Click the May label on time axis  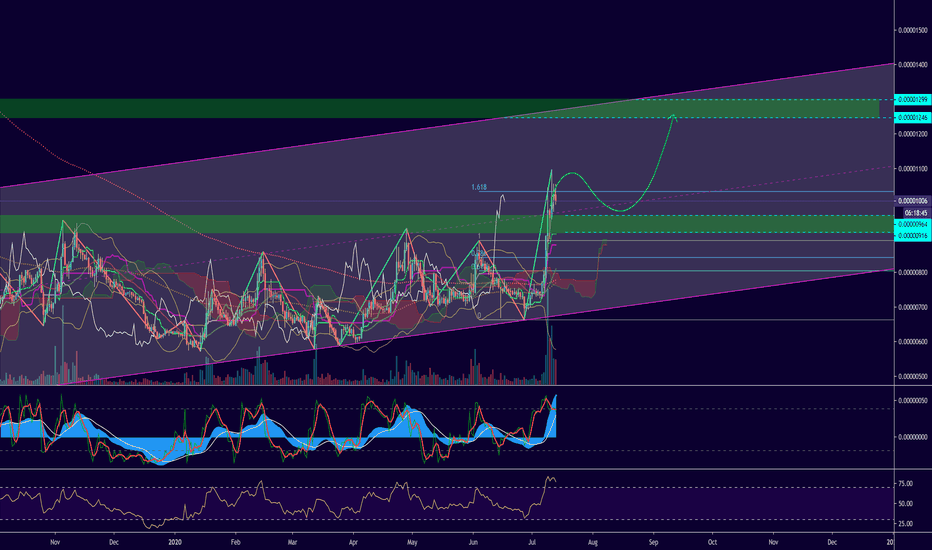coord(412,542)
